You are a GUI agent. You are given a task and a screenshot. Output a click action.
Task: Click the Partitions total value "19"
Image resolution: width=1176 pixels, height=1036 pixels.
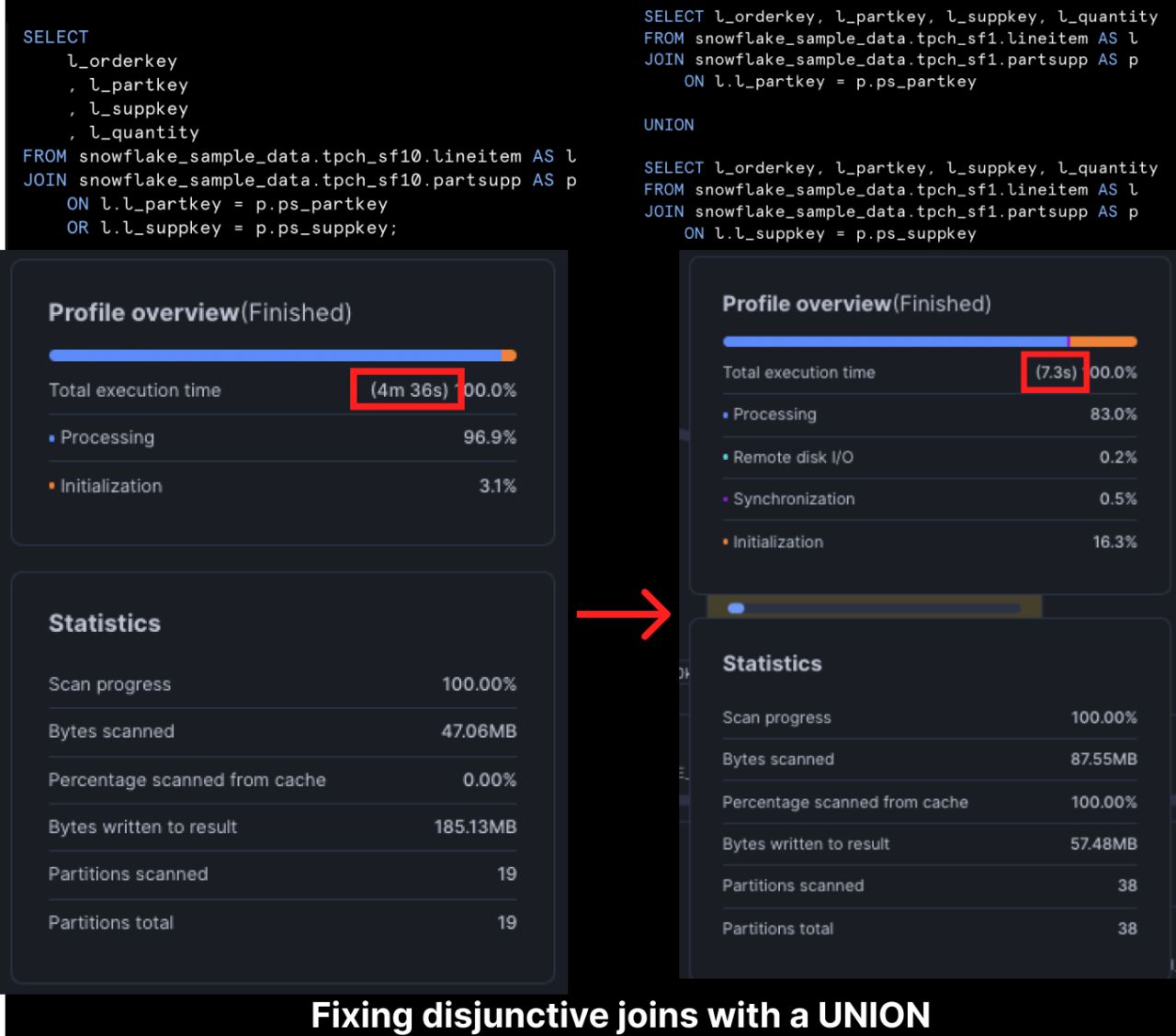pyautogui.click(x=507, y=922)
